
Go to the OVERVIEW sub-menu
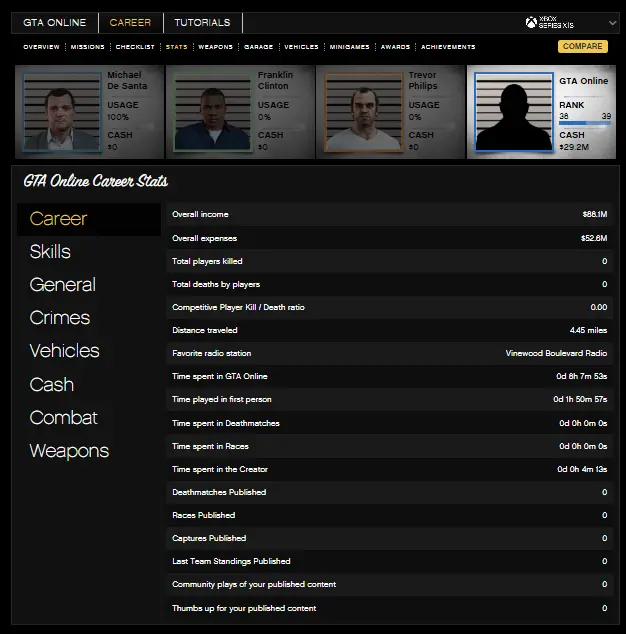[41, 47]
